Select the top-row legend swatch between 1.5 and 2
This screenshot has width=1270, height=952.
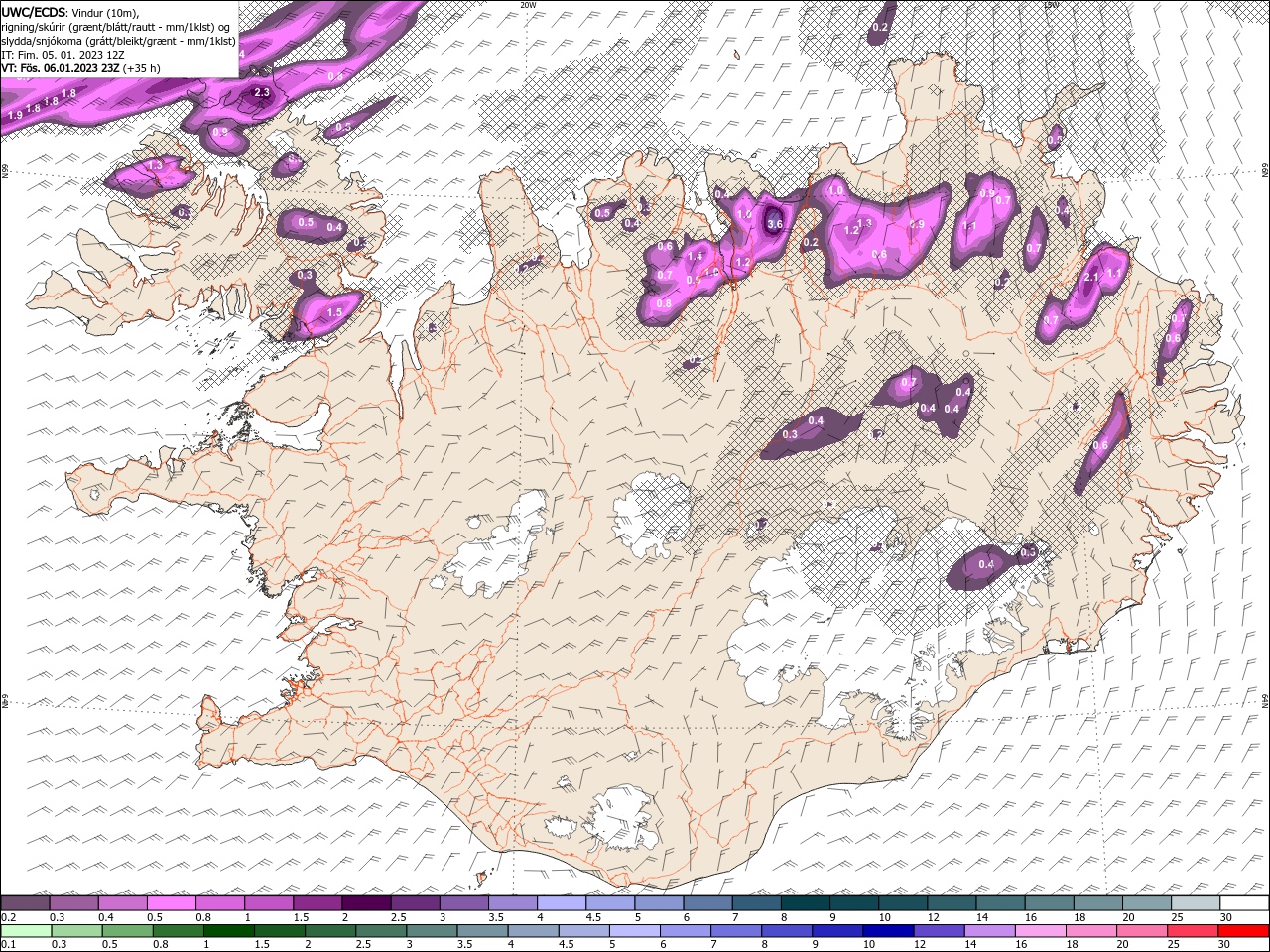317,902
